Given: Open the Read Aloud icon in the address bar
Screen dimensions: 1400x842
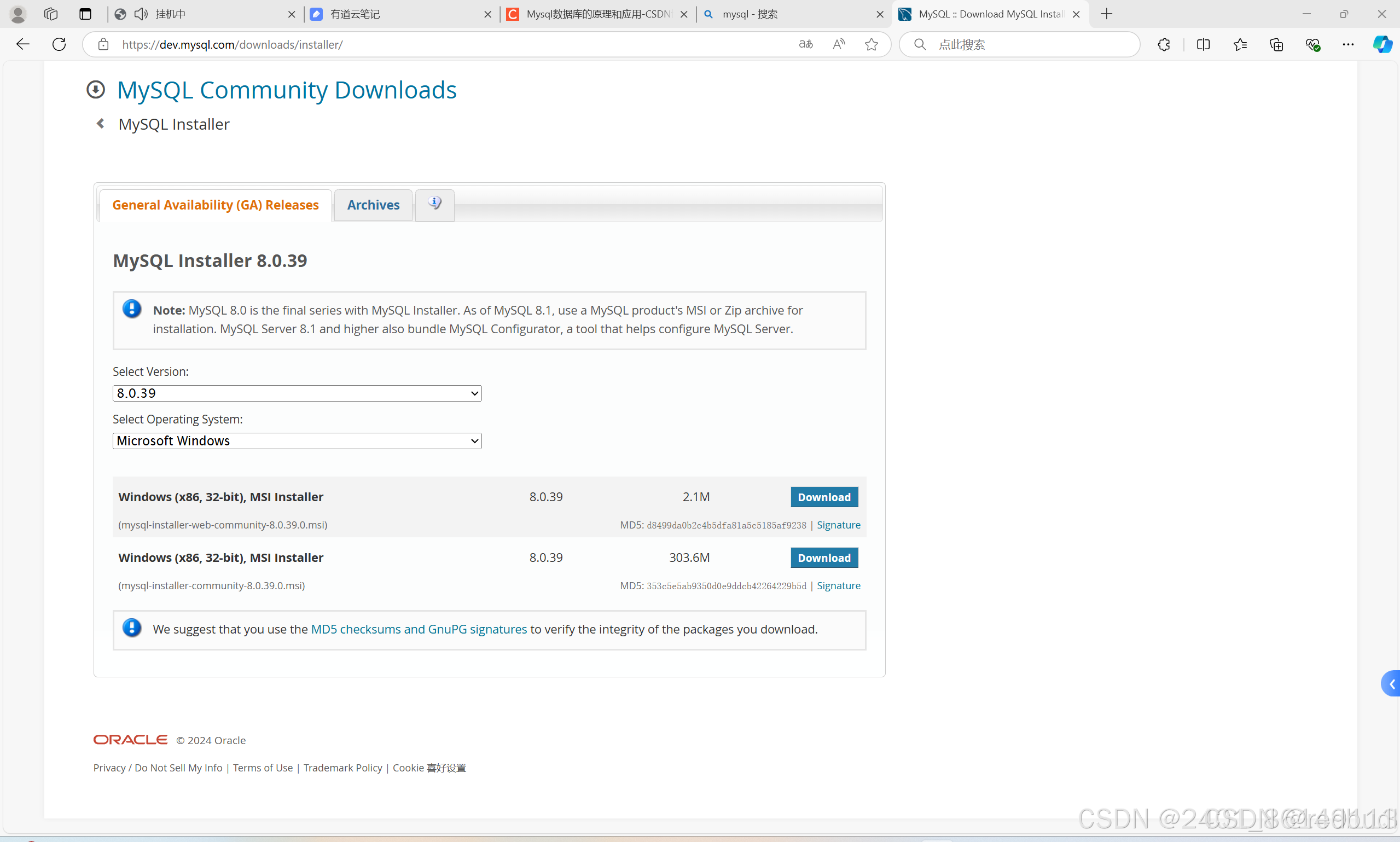Looking at the screenshot, I should [838, 44].
